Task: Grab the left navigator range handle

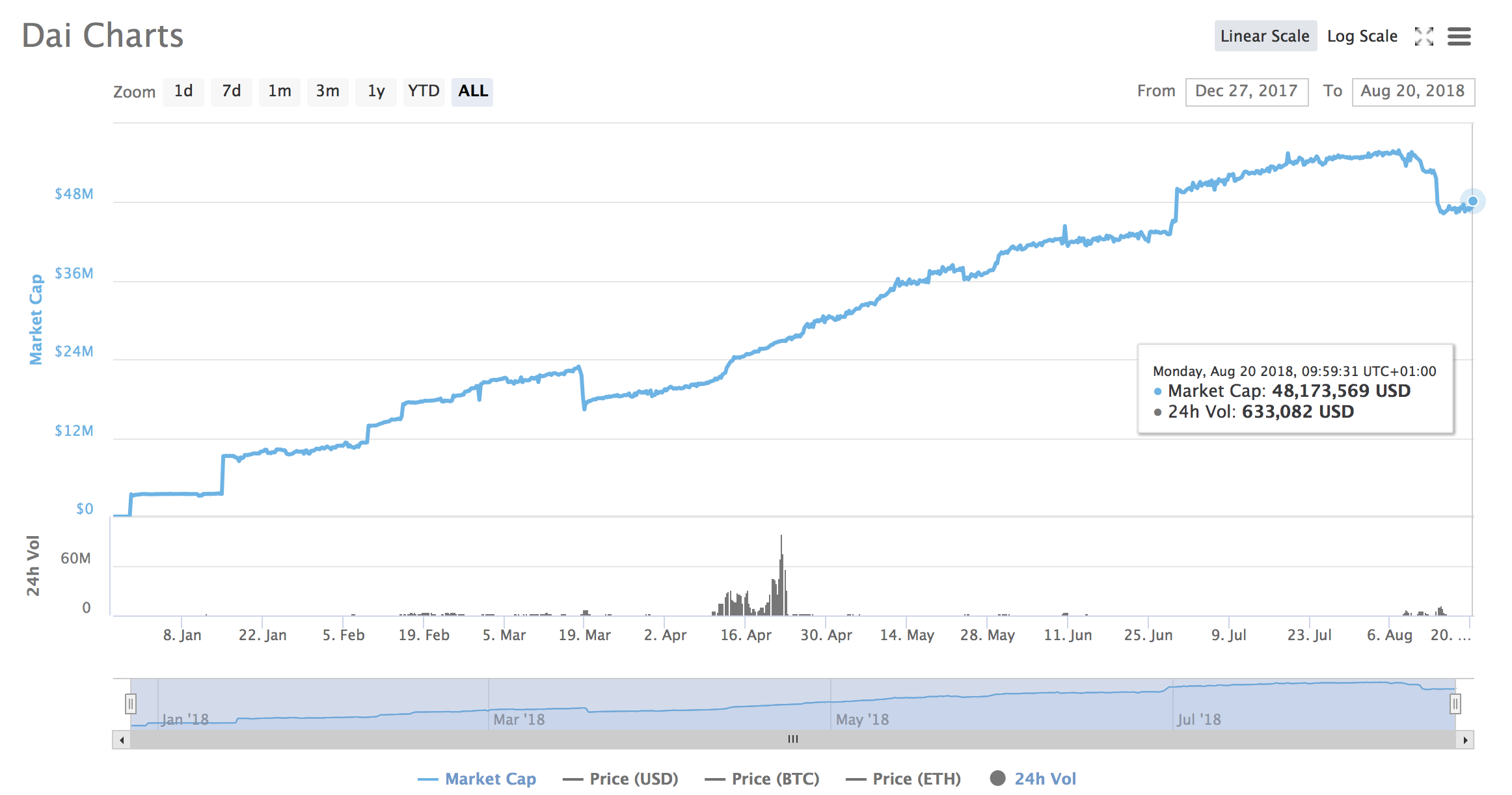Action: tap(131, 703)
